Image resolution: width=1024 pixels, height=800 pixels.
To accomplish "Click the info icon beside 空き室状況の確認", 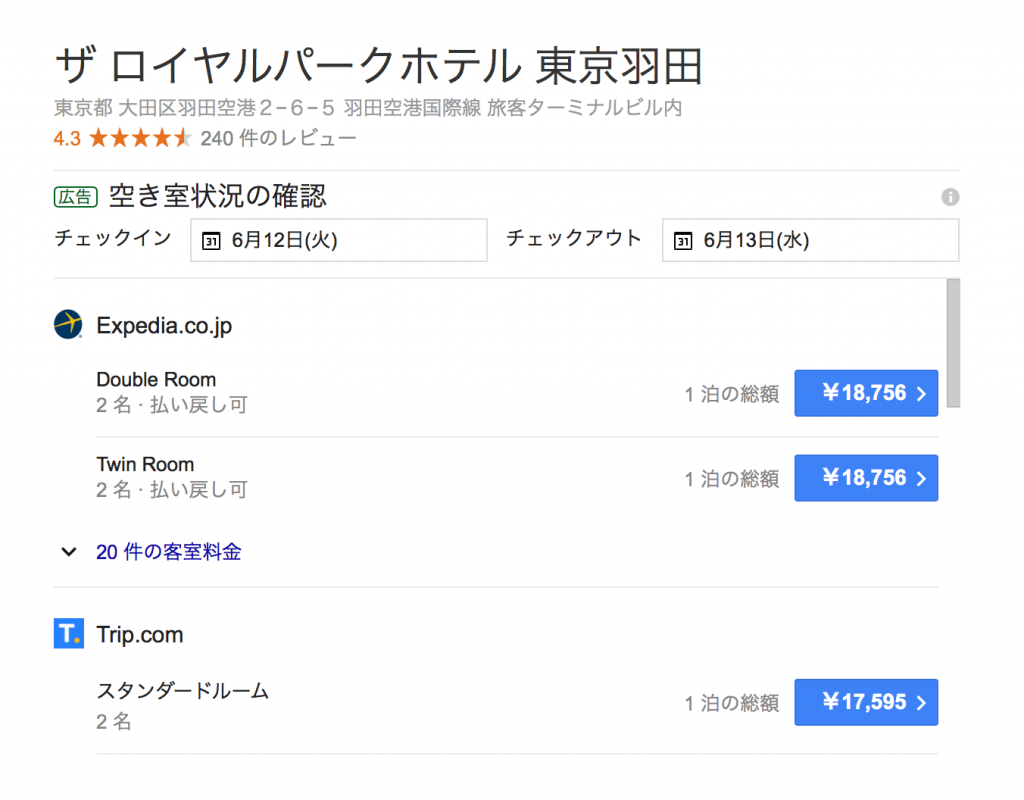I will coord(950,197).
